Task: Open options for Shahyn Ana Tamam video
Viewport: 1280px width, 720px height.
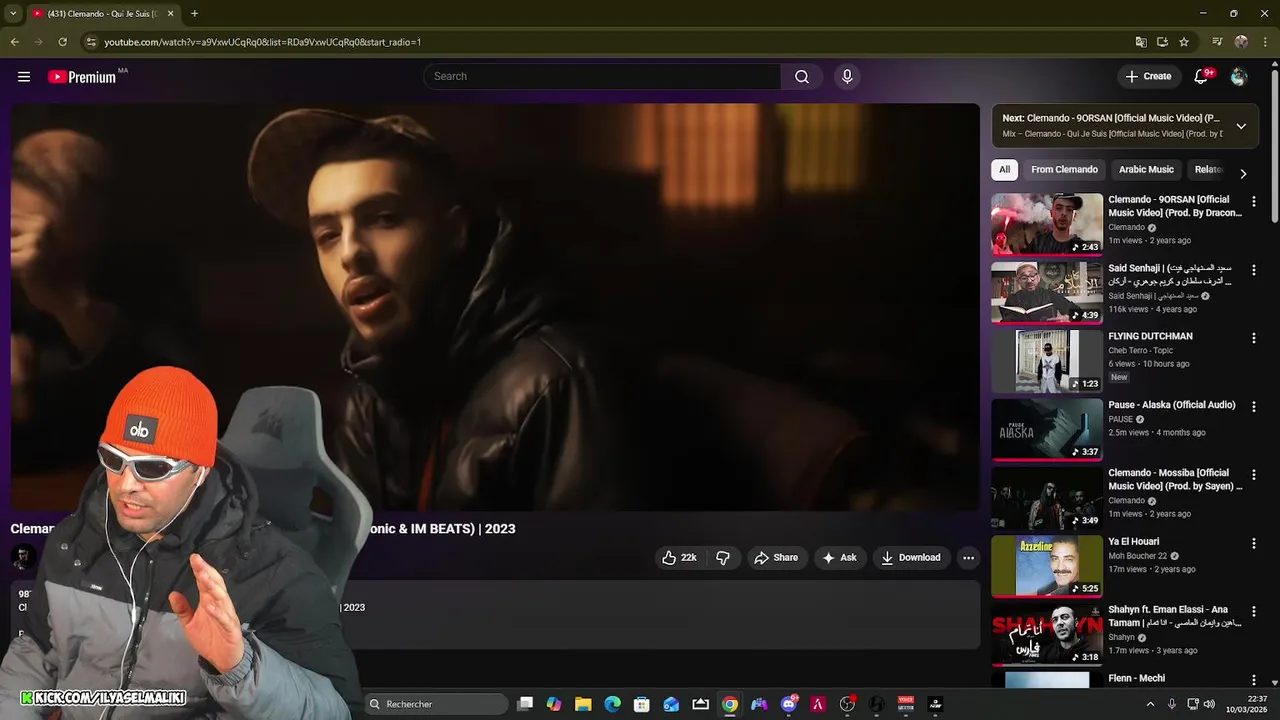Action: (x=1254, y=612)
